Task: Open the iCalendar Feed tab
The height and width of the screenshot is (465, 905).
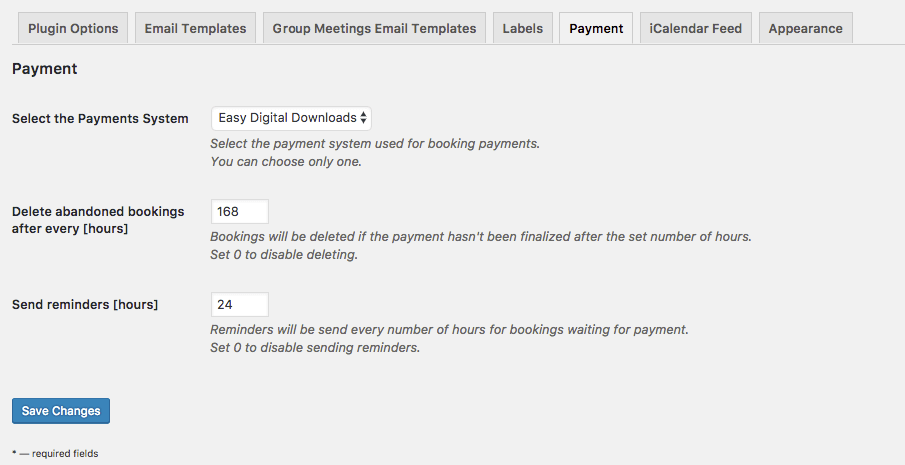Action: tap(695, 28)
